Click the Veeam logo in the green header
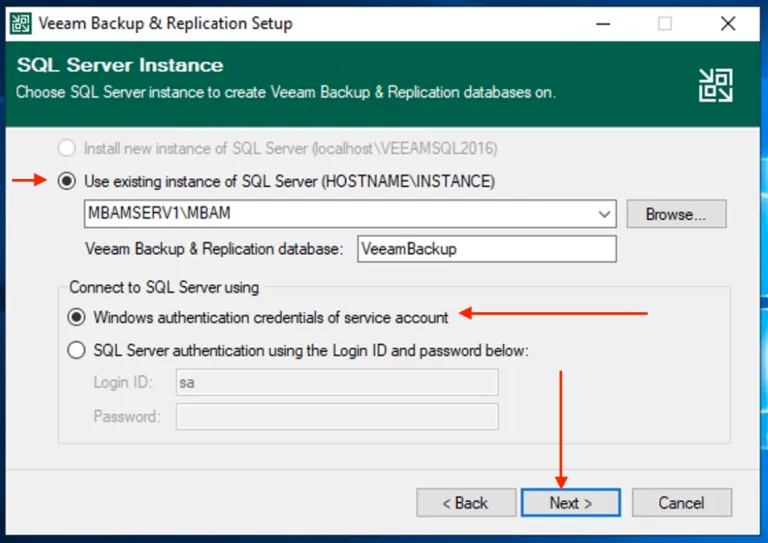 [x=716, y=85]
